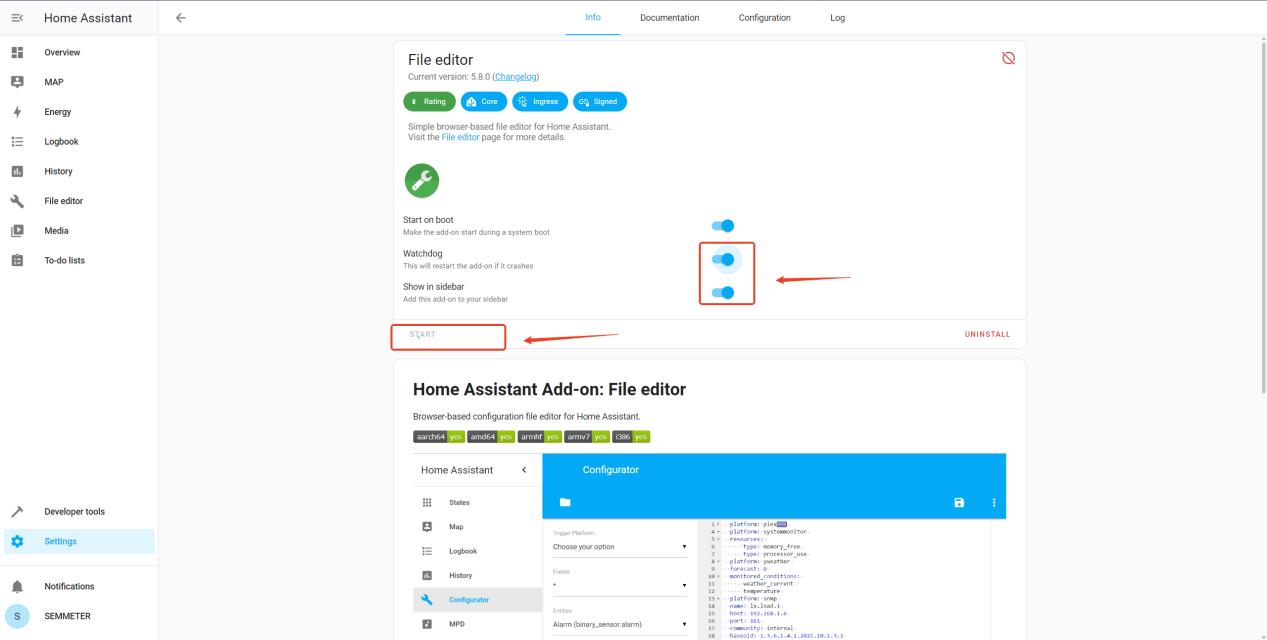Open the SEMMETER user avatar
The width and height of the screenshot is (1267, 640).
(x=17, y=616)
